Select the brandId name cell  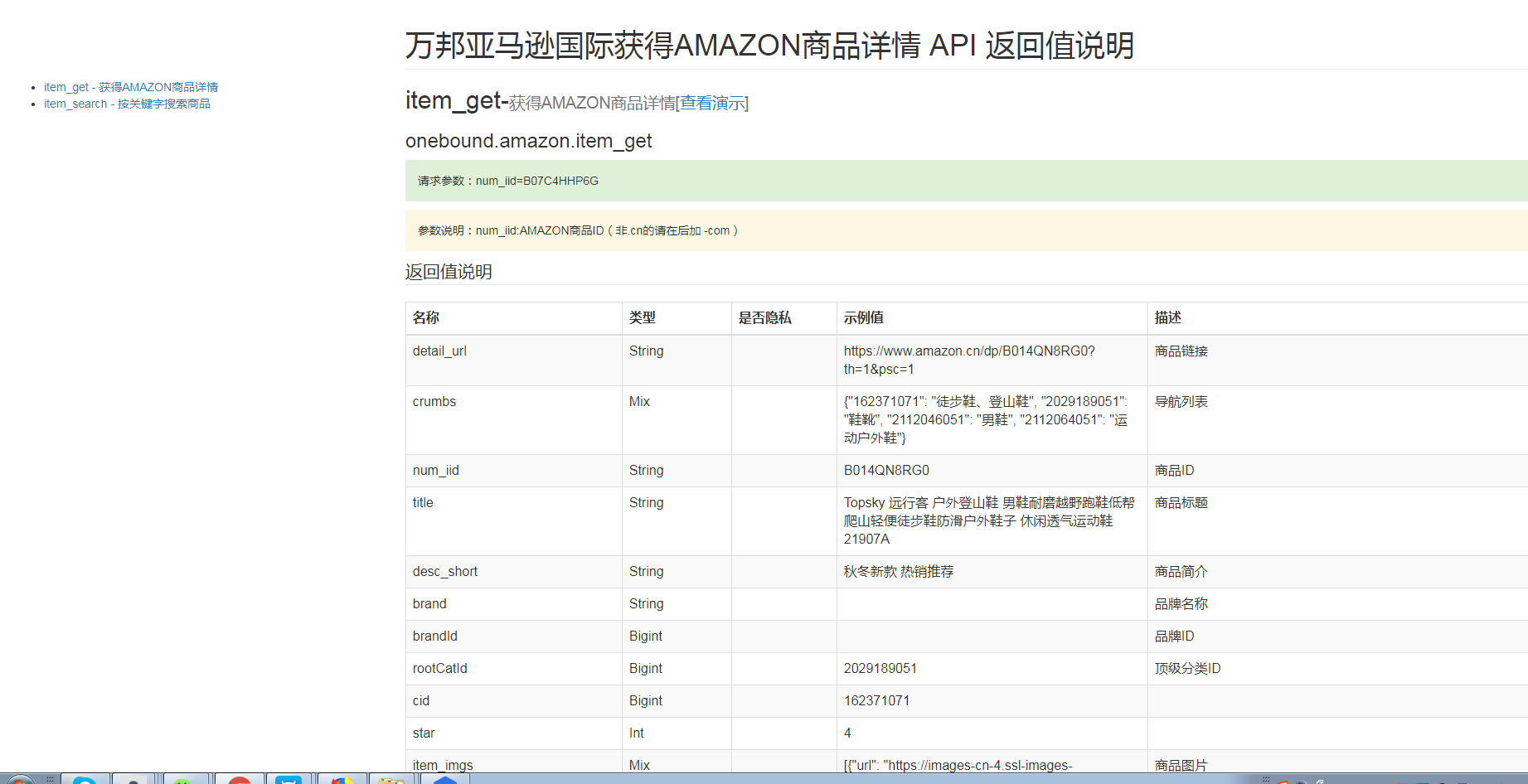coord(513,636)
